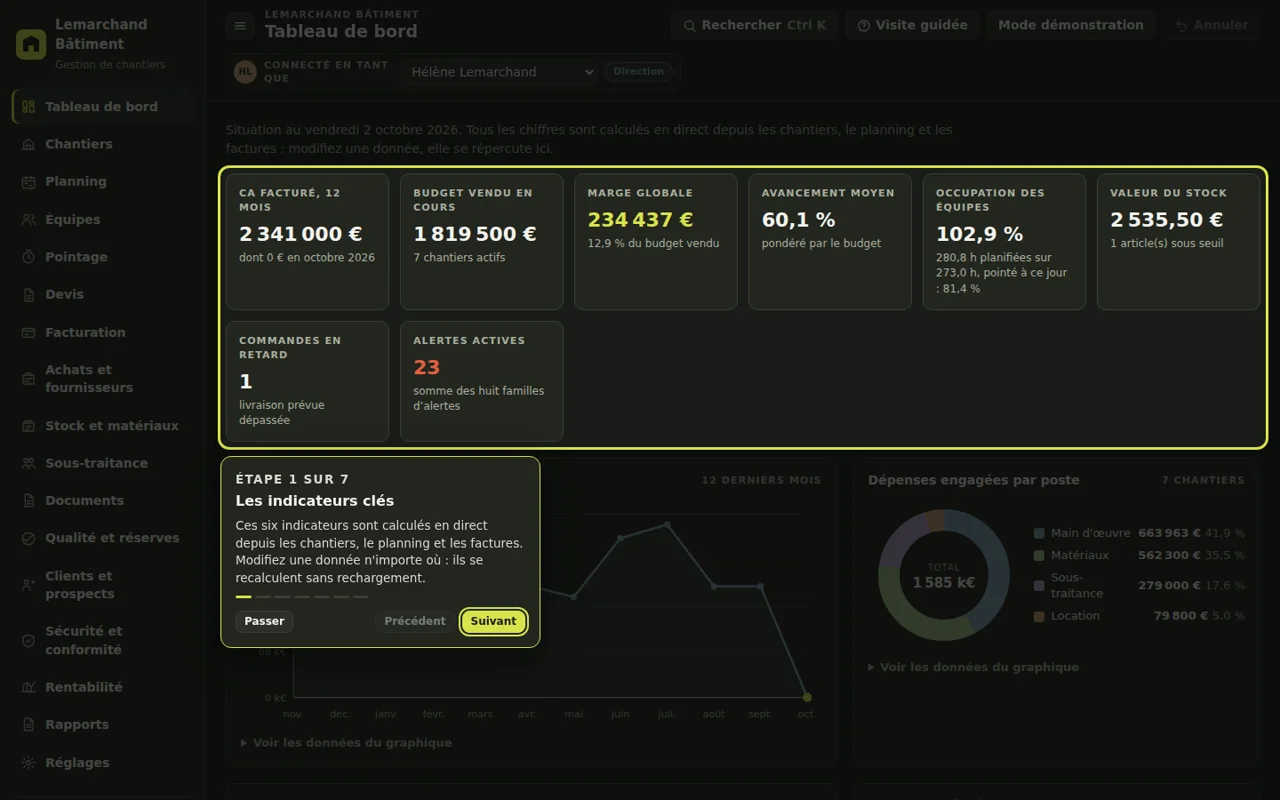
Task: Open the Hélène Lemarchand user dropdown
Action: coord(500,72)
